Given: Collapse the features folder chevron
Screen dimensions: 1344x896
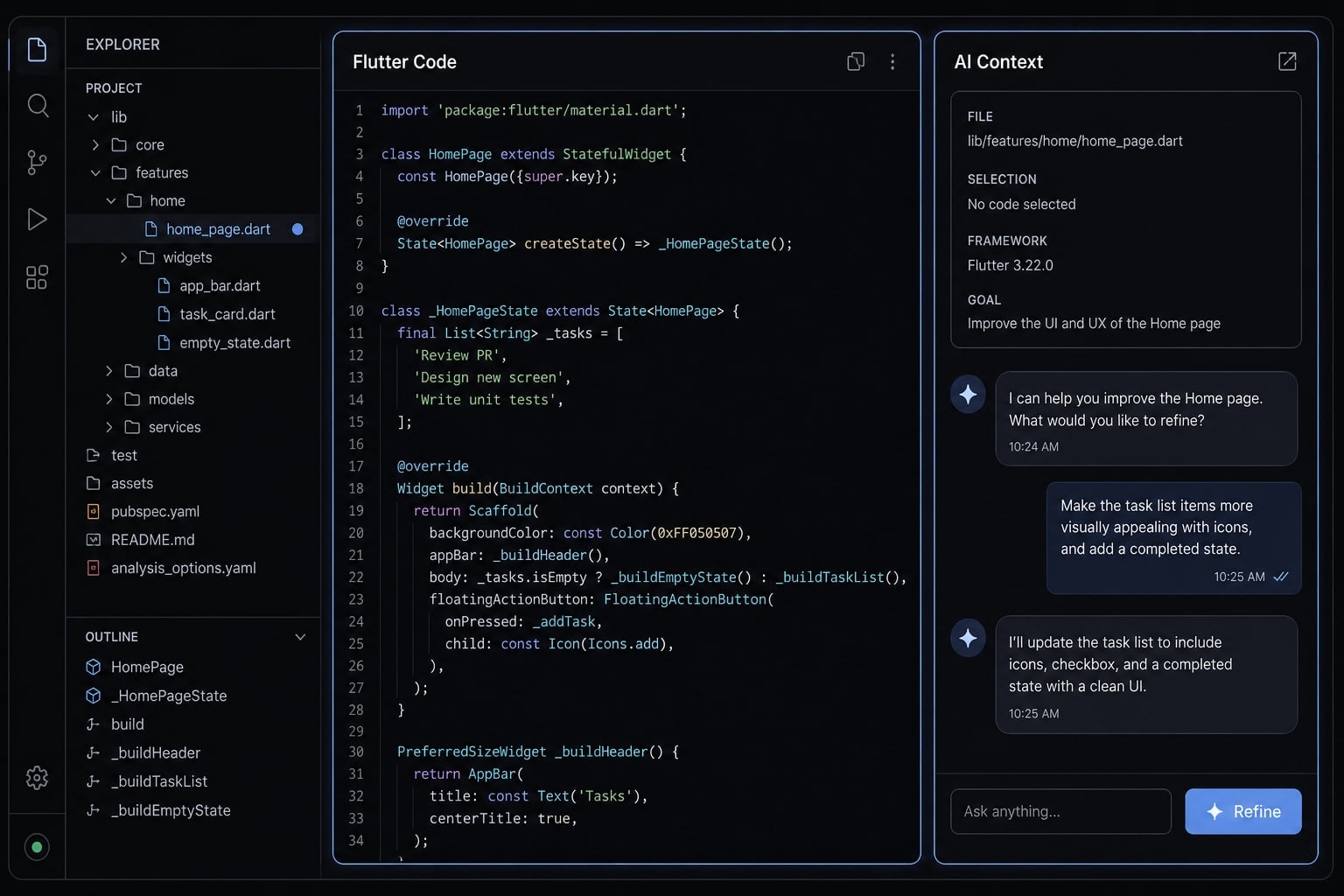Looking at the screenshot, I should click(x=95, y=173).
